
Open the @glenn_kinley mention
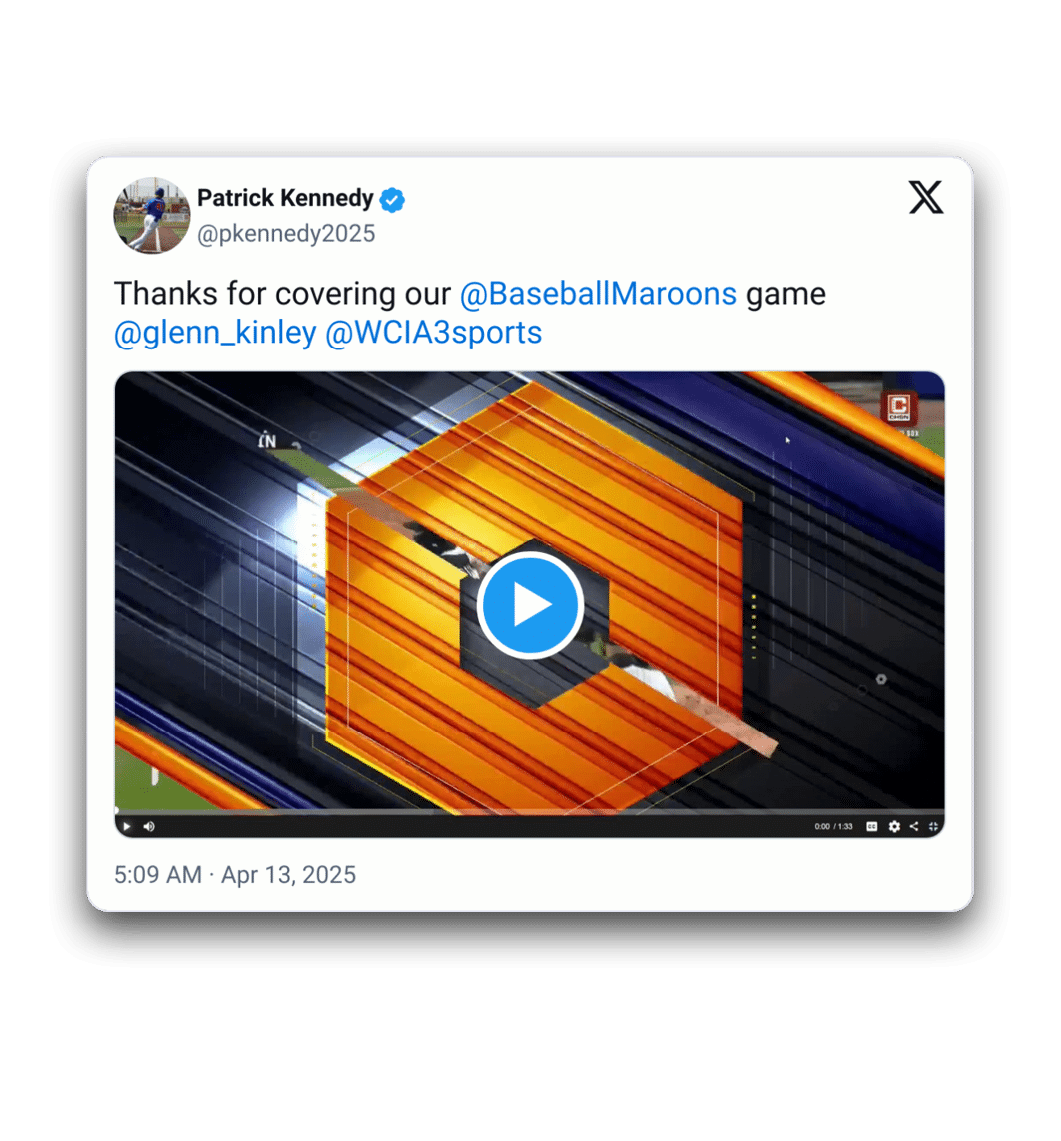coord(215,333)
